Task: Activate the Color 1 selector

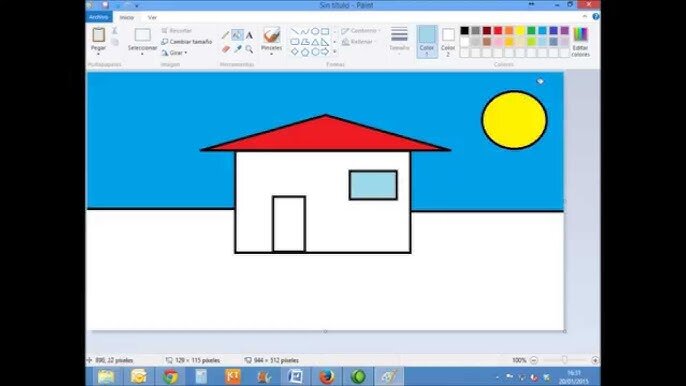Action: [427, 42]
